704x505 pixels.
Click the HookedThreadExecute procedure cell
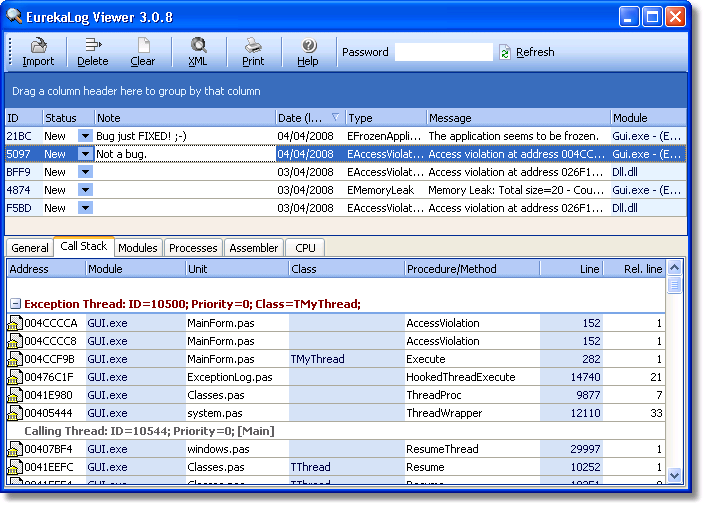(x=472, y=377)
